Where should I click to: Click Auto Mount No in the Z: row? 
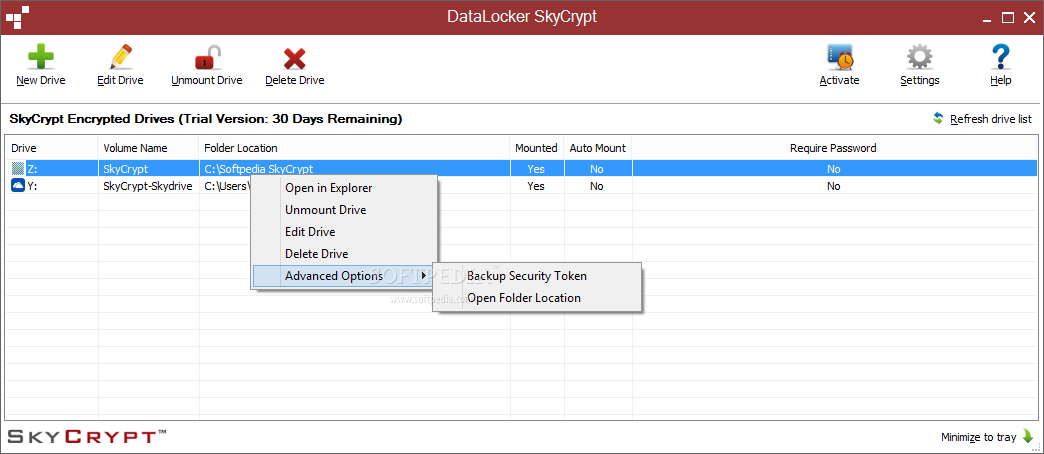[x=597, y=169]
